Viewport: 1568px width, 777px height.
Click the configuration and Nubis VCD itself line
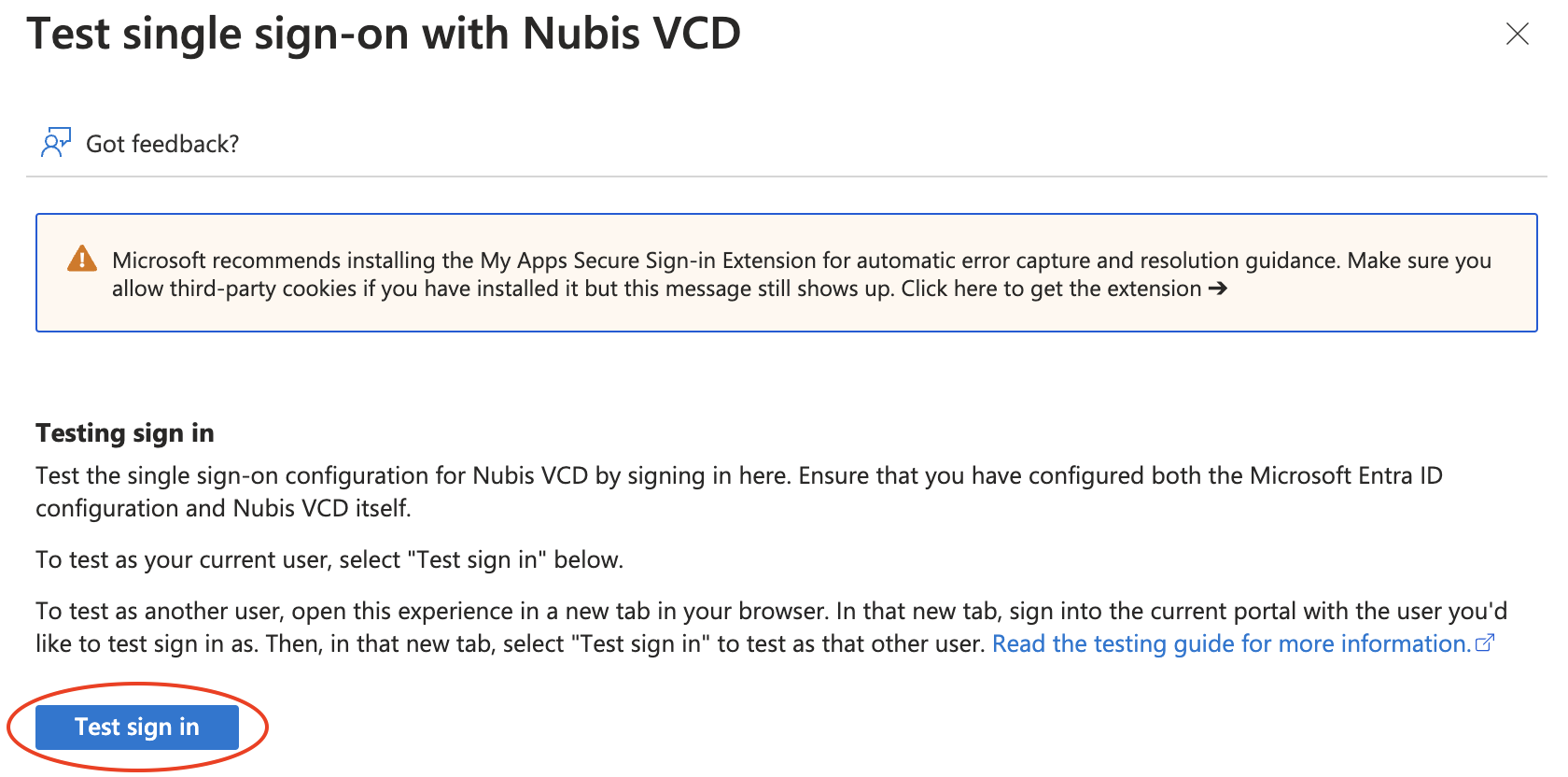point(223,508)
